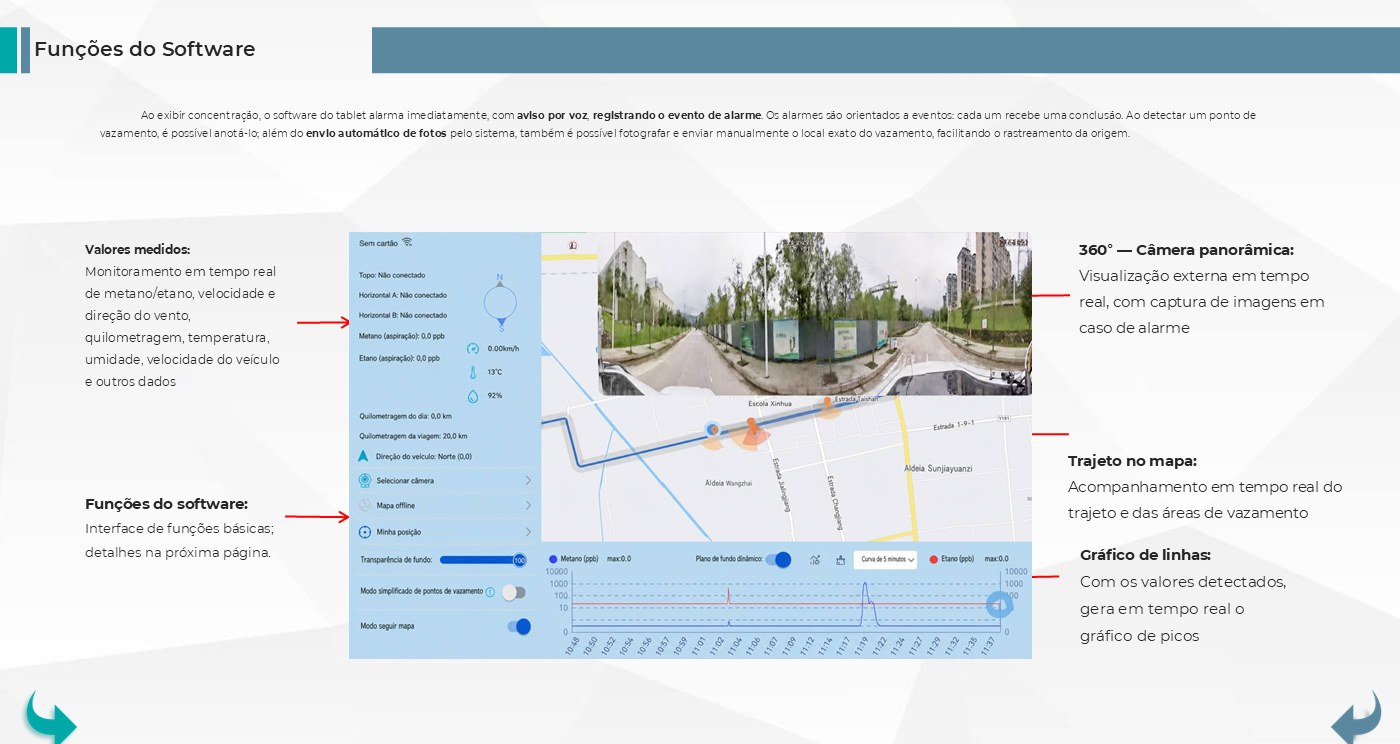
Task: Toggle Plano de fundo dinâmico switch
Action: tap(778, 560)
